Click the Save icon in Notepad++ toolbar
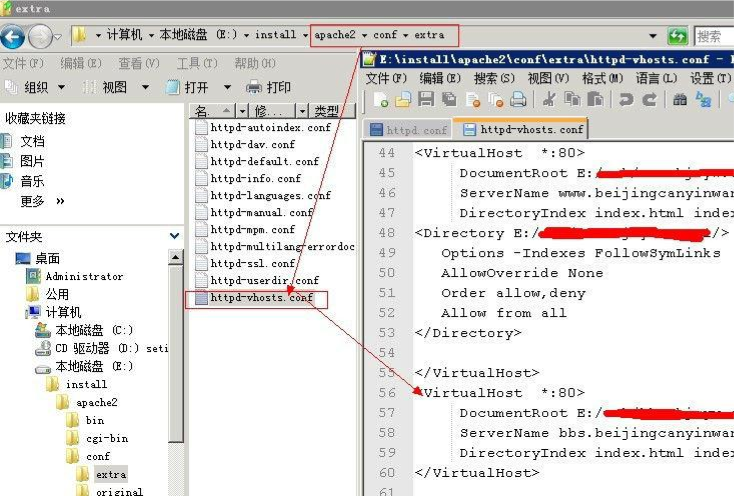The image size is (734, 496). 425,99
